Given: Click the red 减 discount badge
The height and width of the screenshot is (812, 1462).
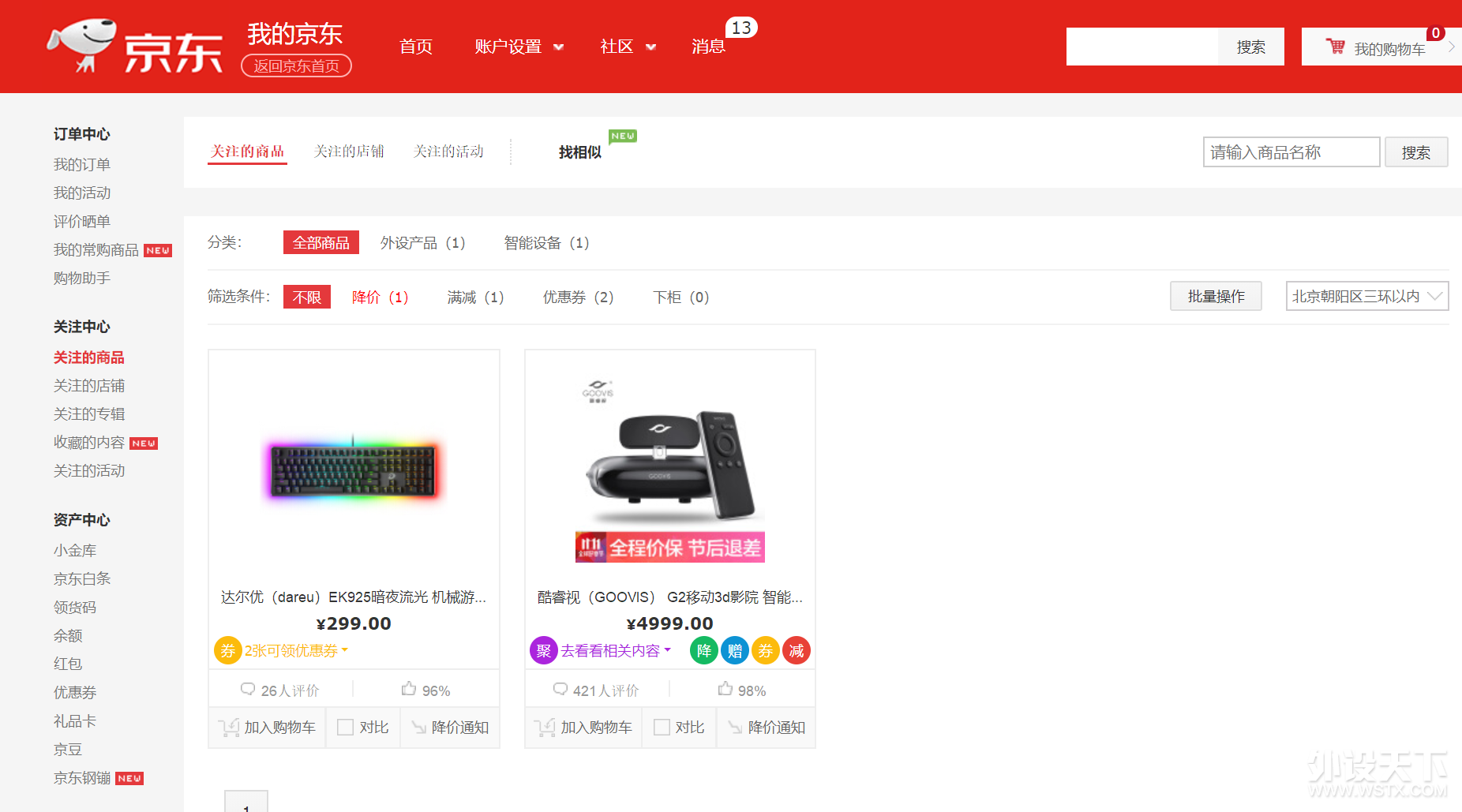Looking at the screenshot, I should click(796, 650).
